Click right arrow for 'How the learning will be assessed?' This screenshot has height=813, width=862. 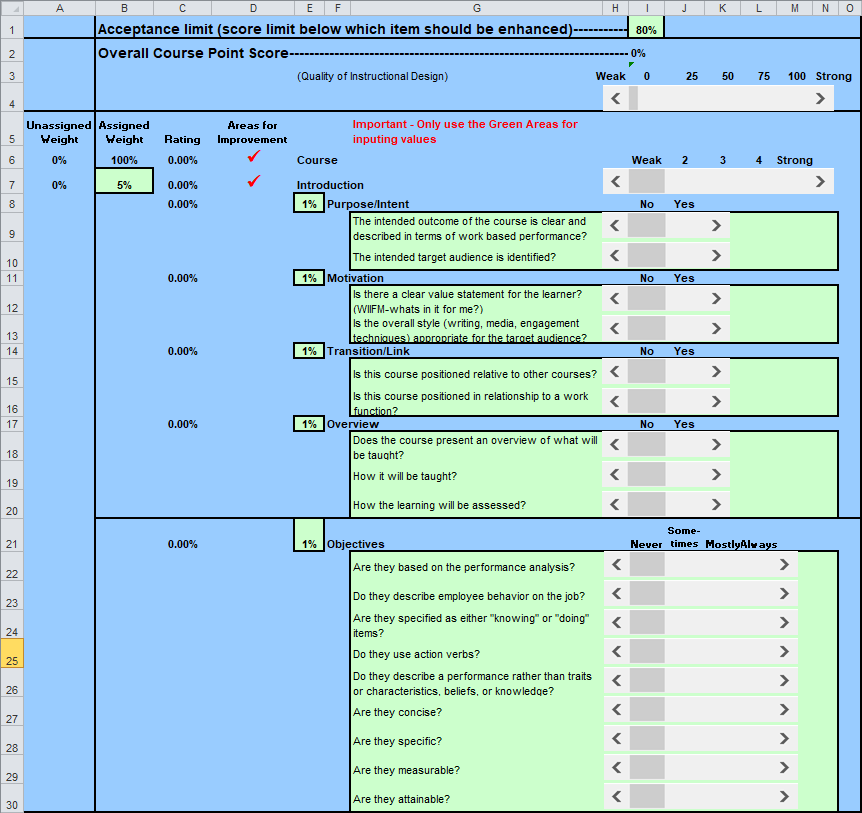click(716, 504)
